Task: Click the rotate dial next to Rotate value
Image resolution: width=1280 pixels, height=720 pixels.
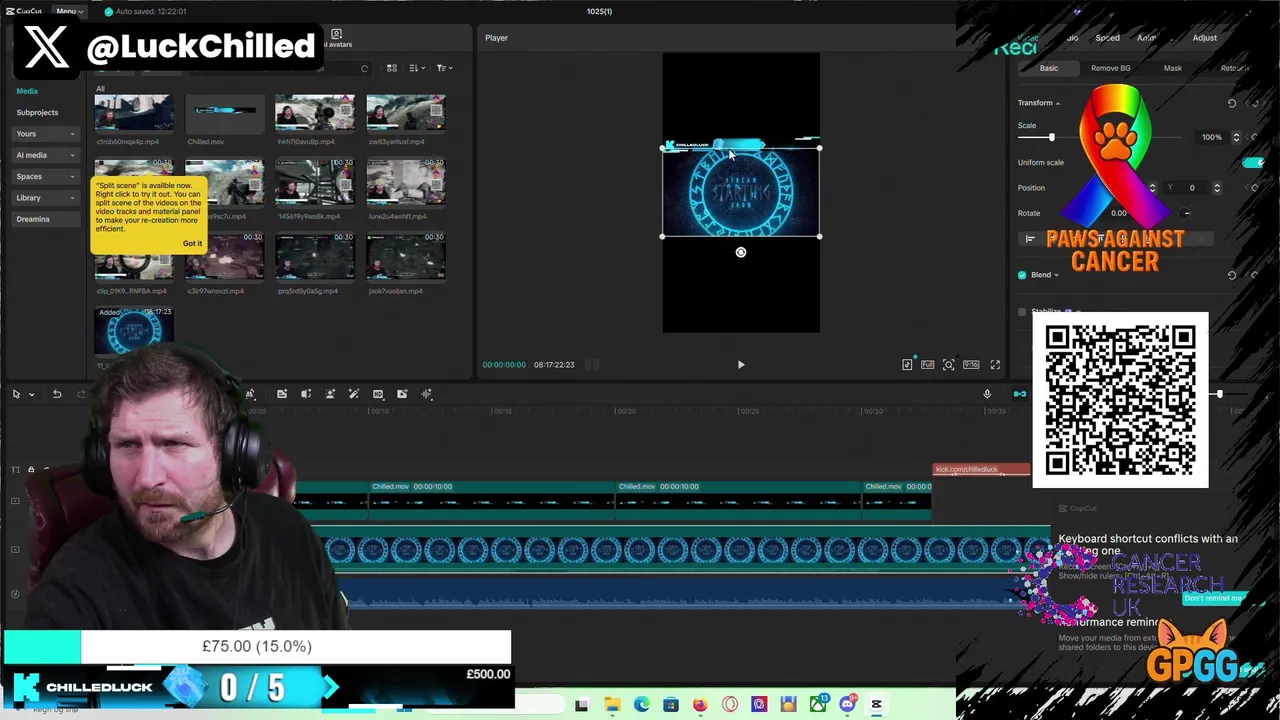Action: point(1186,213)
